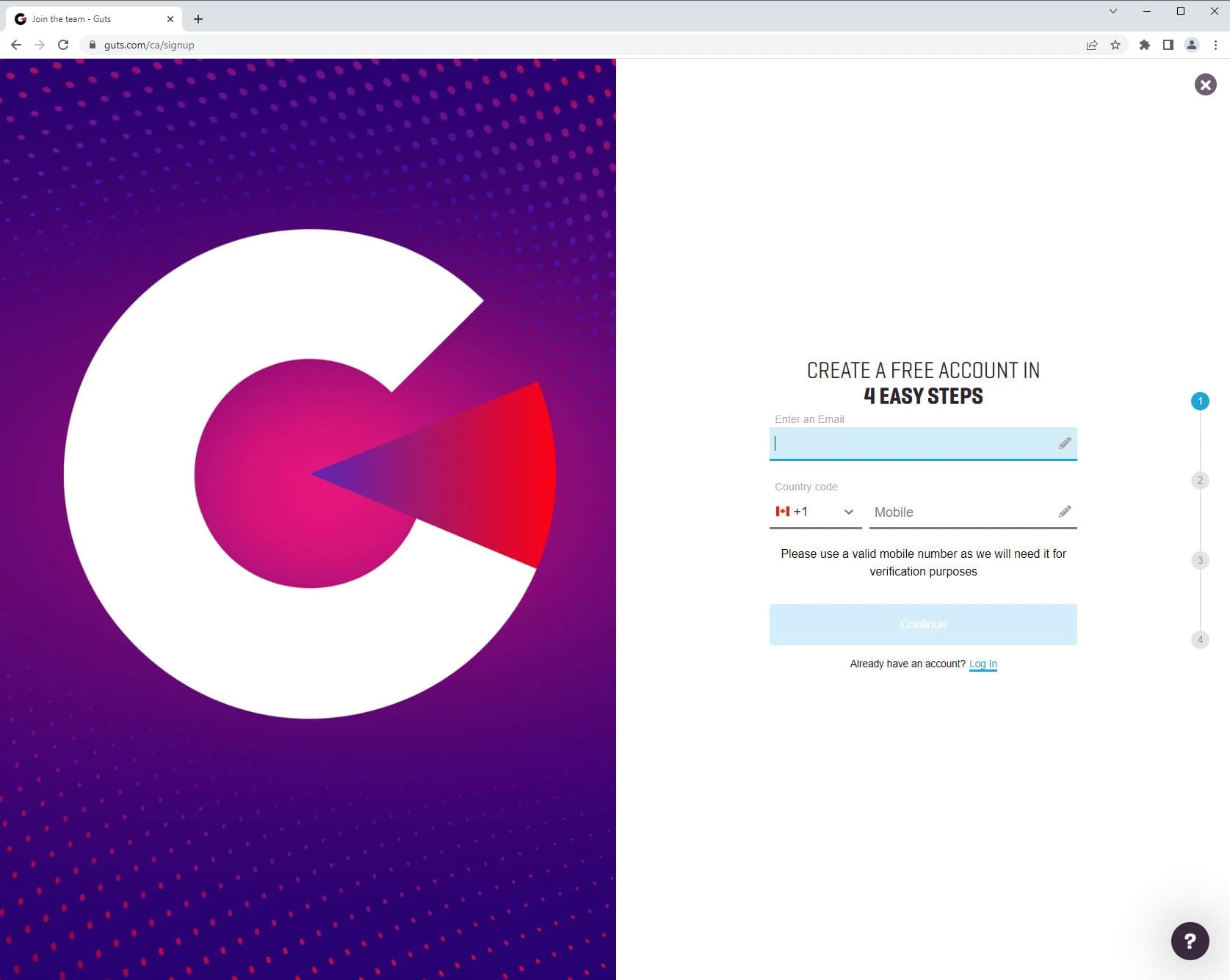Click the pencil icon in Email field
1230x980 pixels.
[1065, 443]
